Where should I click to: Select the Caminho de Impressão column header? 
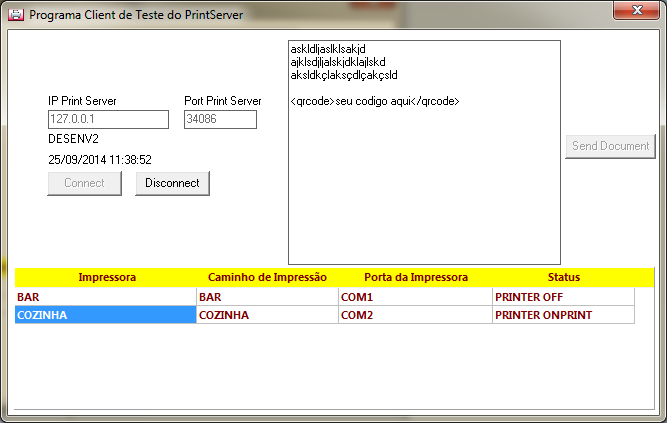coord(267,277)
